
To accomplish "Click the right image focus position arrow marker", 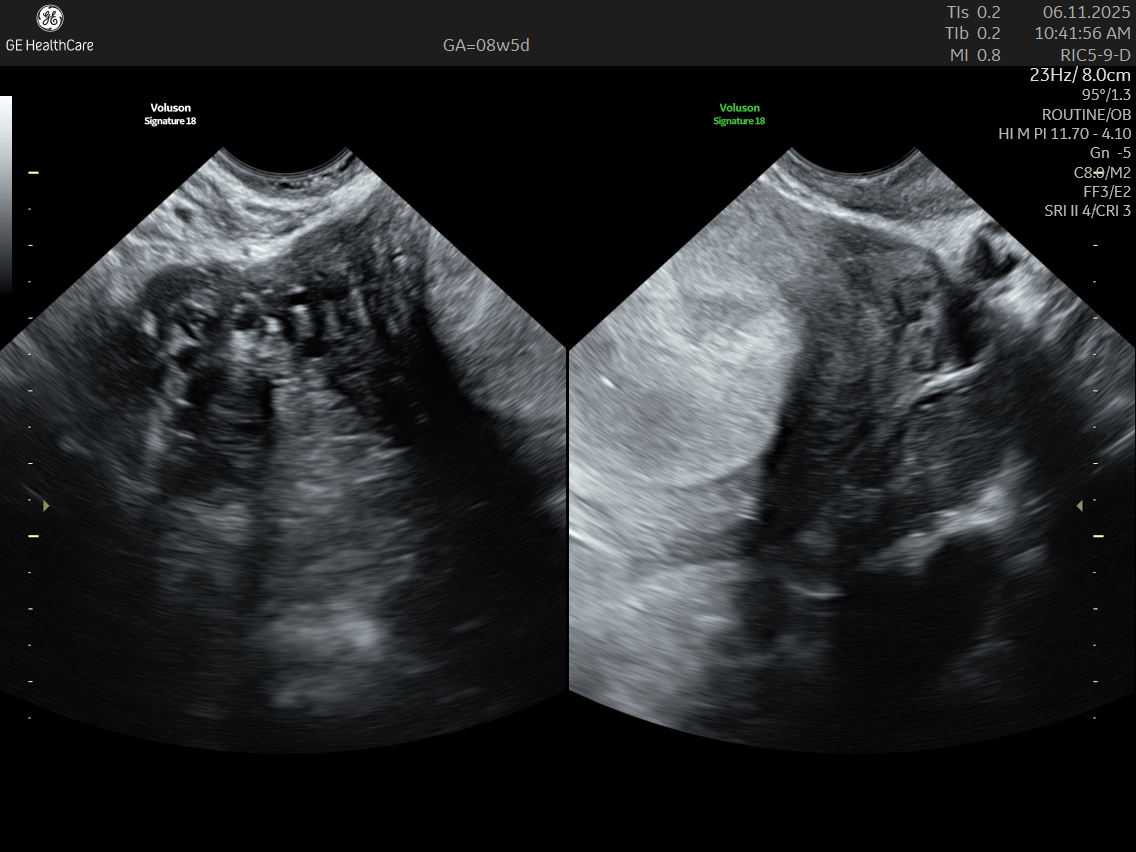I will pyautogui.click(x=1079, y=506).
